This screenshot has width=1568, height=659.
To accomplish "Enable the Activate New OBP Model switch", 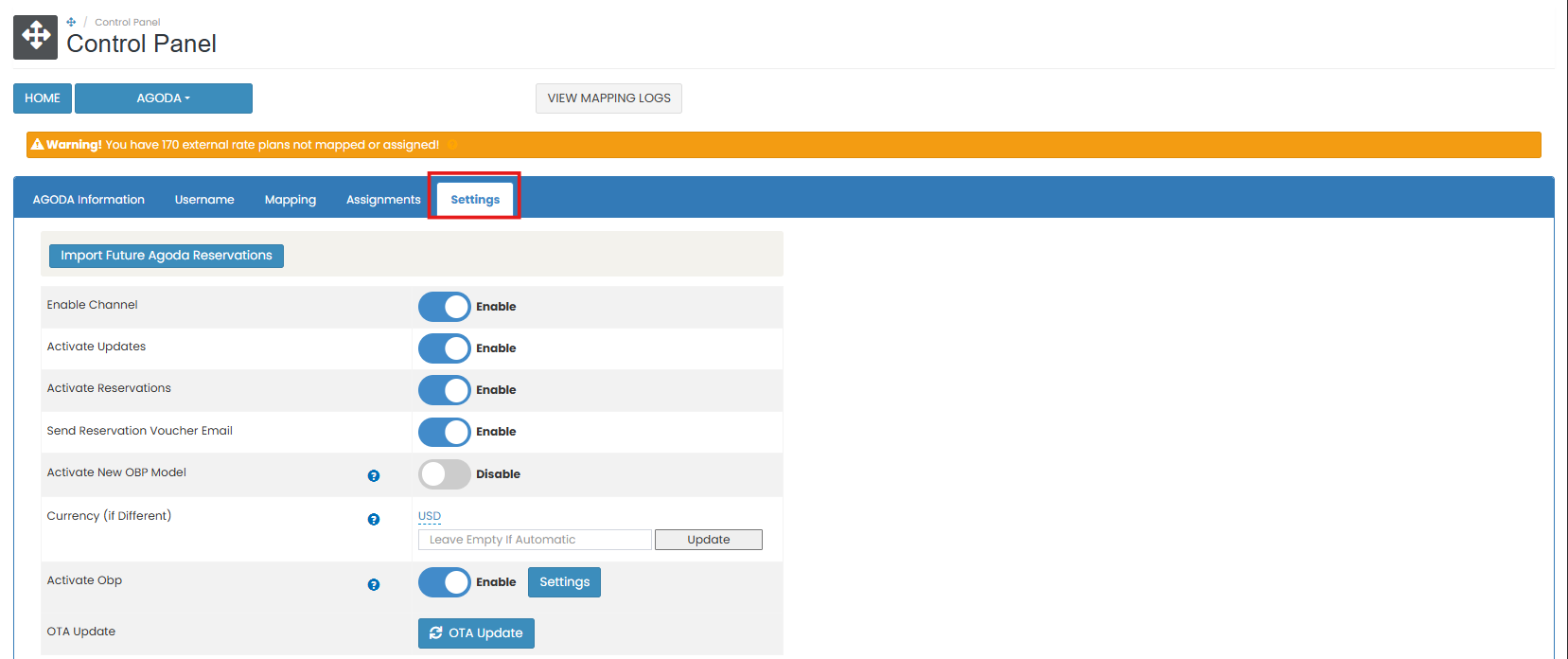I will (x=444, y=474).
